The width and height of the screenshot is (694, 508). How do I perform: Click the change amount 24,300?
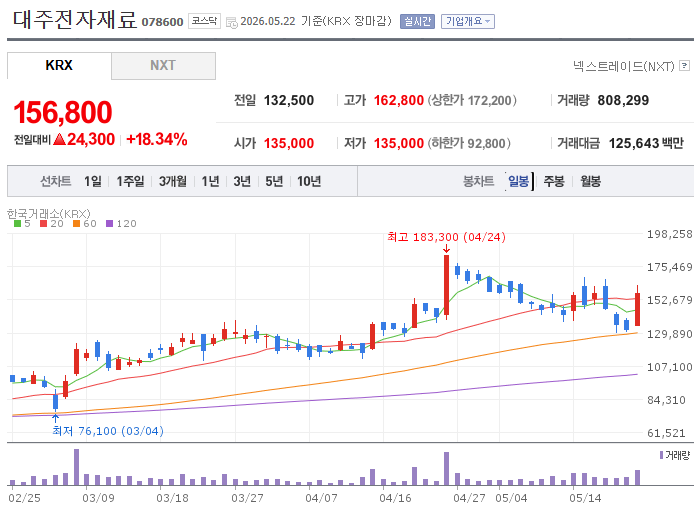tap(91, 139)
